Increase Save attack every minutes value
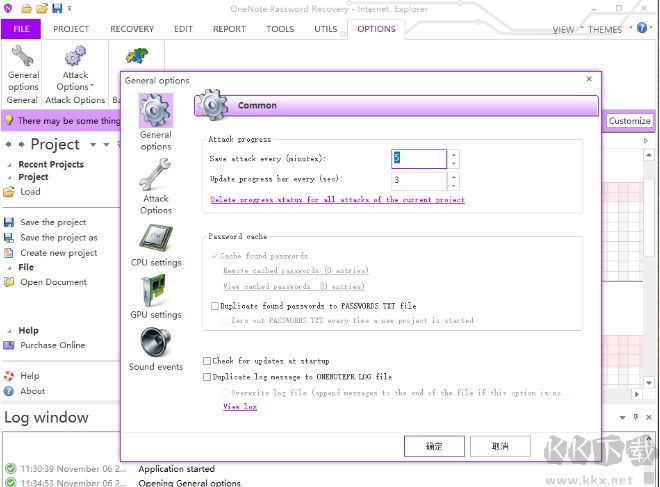 453,154
